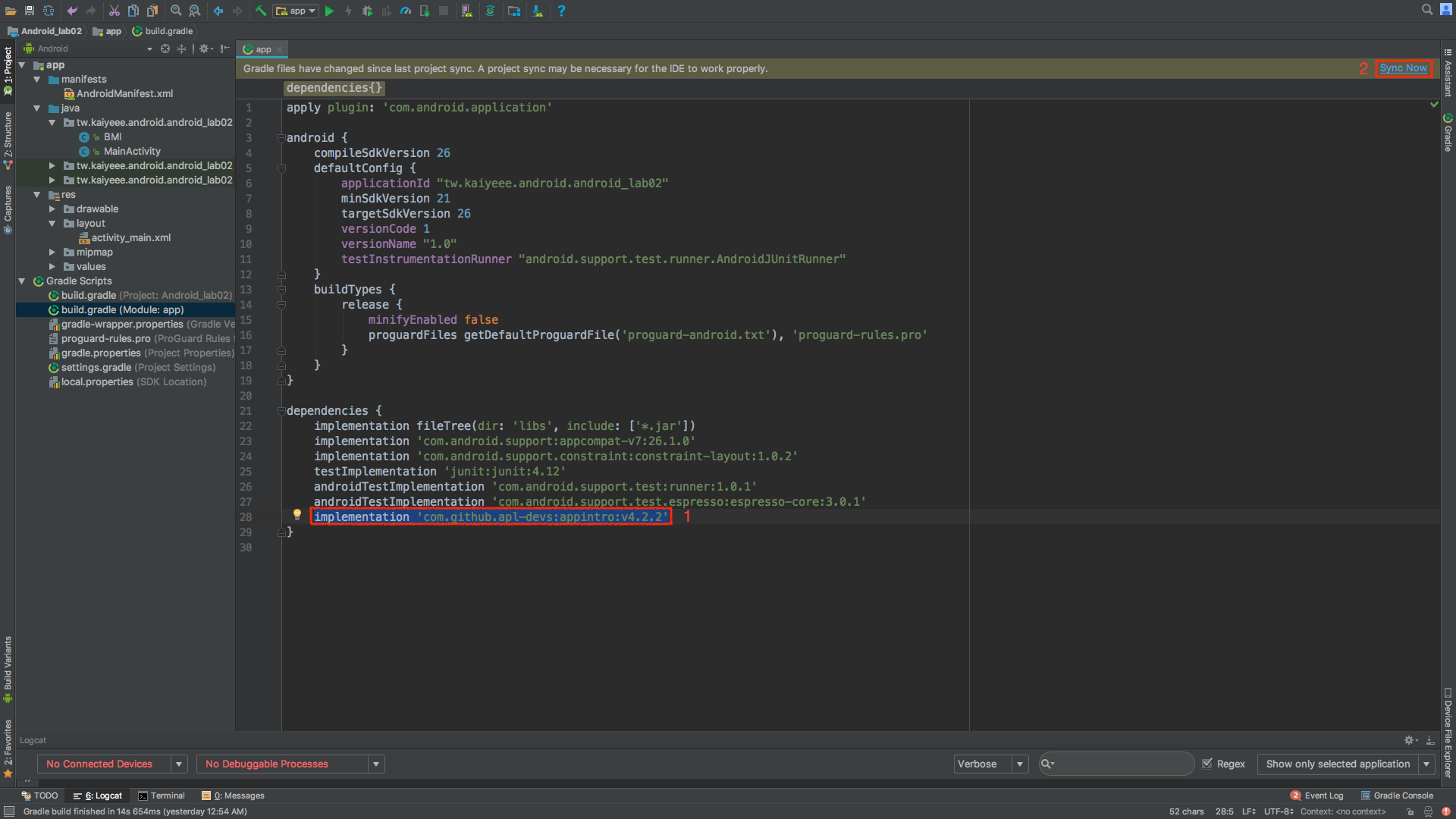Open No Connected Devices dropdown
1456x819 pixels.
(x=112, y=764)
